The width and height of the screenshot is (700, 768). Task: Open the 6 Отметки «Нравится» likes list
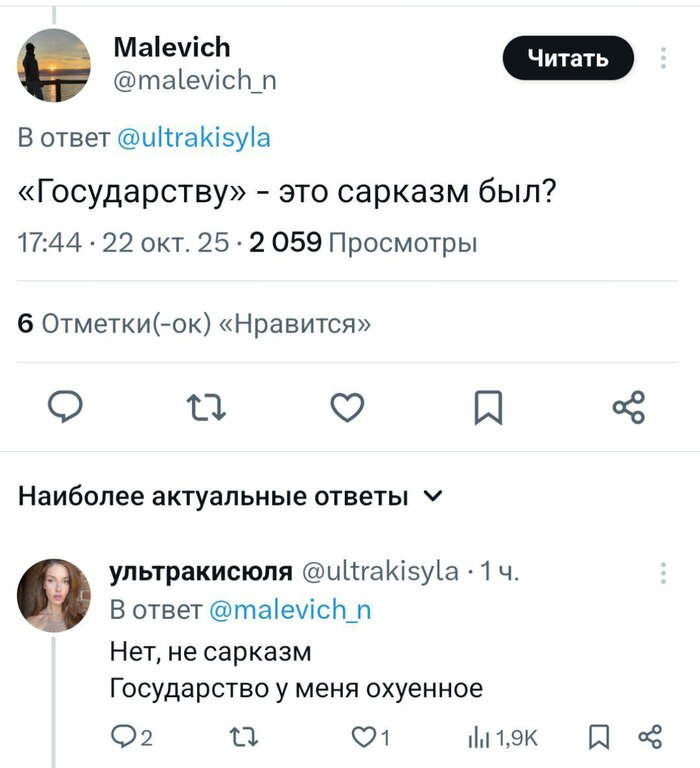coord(195,323)
